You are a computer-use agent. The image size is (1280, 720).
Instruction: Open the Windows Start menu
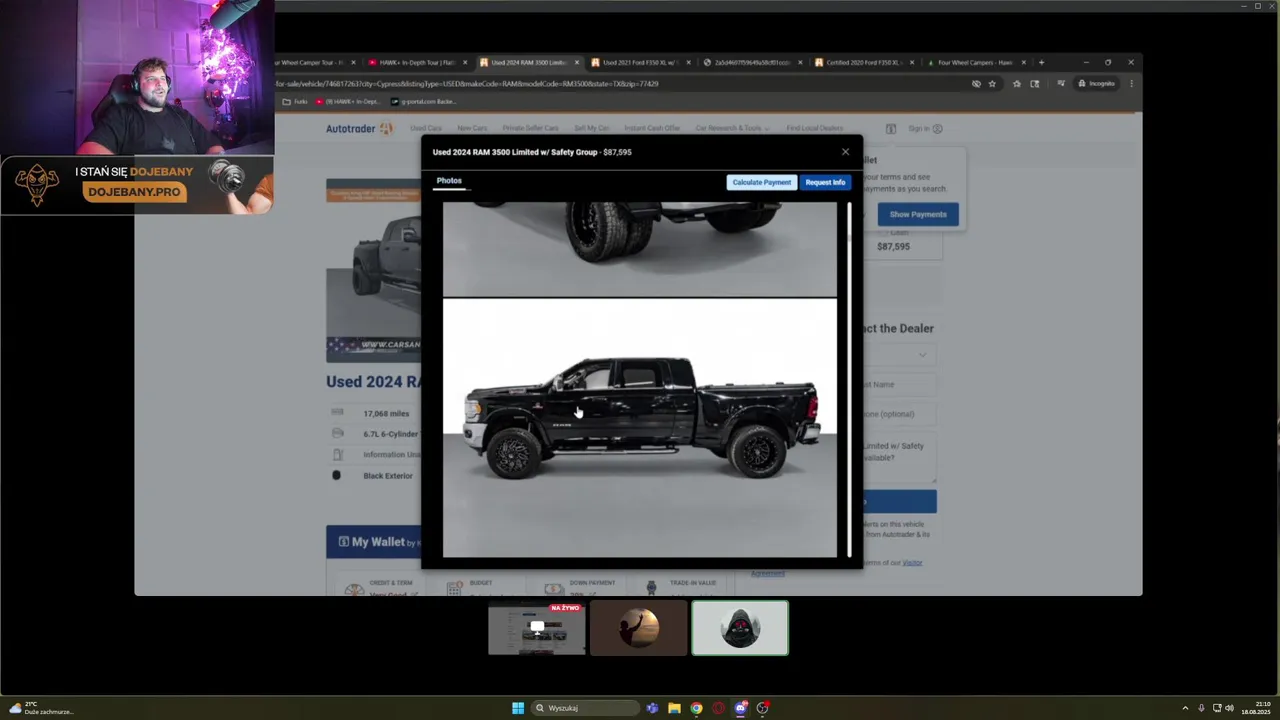coord(518,708)
